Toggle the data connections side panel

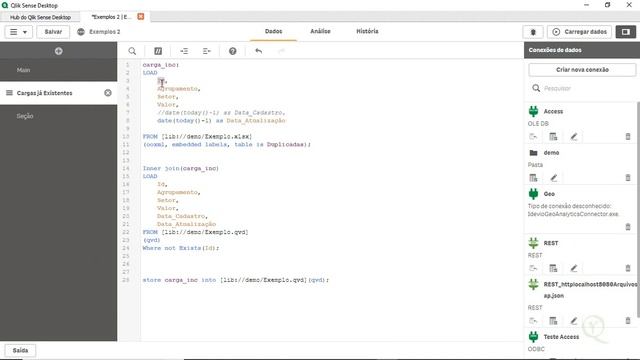click(x=625, y=32)
